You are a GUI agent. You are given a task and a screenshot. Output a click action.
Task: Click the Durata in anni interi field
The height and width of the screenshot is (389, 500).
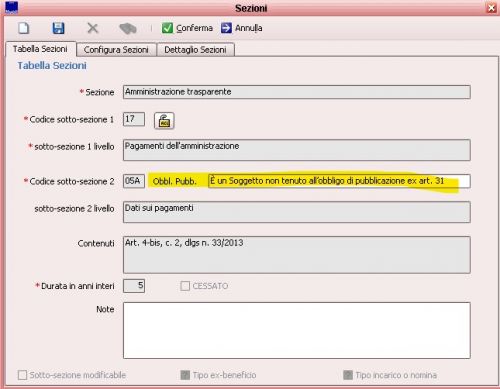[134, 286]
